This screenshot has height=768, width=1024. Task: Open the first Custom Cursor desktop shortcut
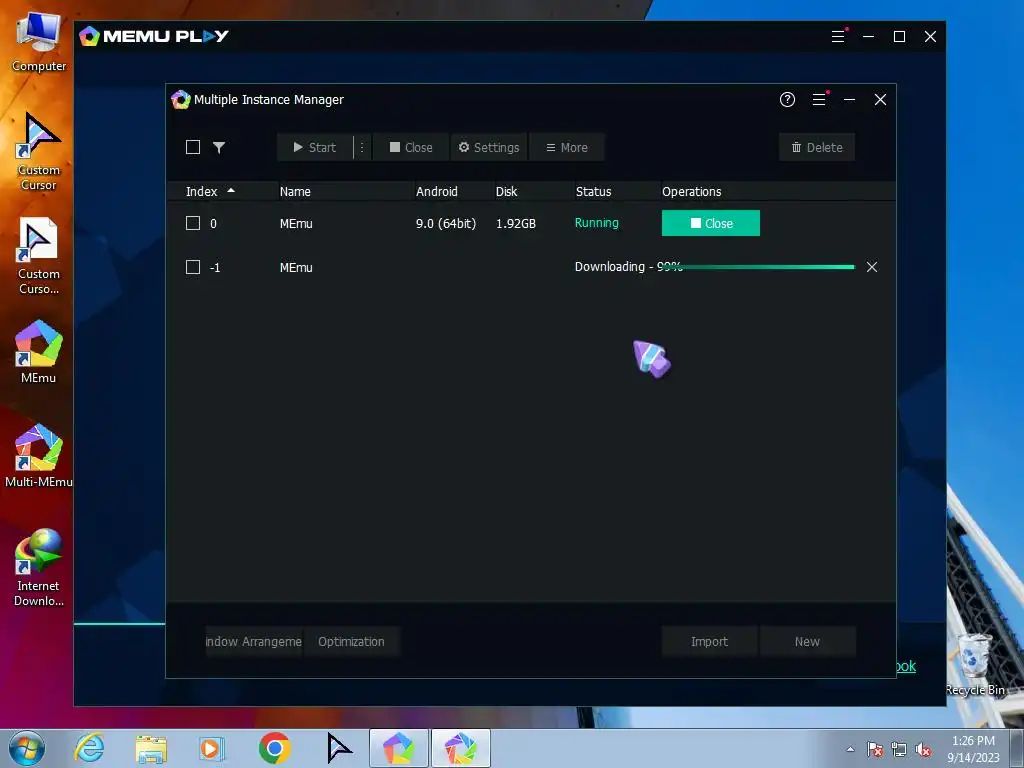(39, 152)
